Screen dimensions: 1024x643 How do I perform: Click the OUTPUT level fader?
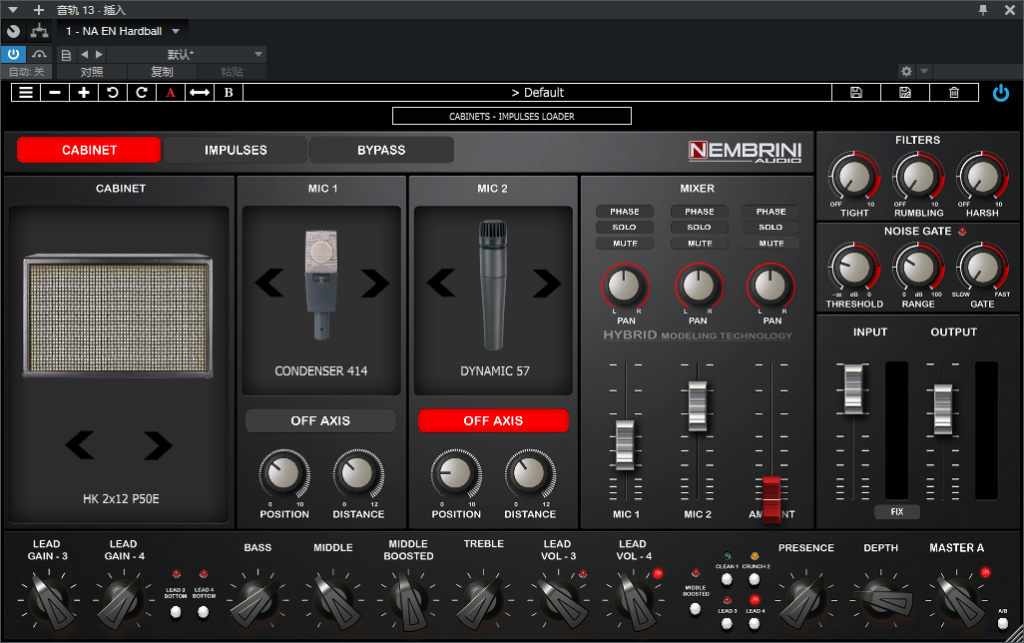point(943,409)
